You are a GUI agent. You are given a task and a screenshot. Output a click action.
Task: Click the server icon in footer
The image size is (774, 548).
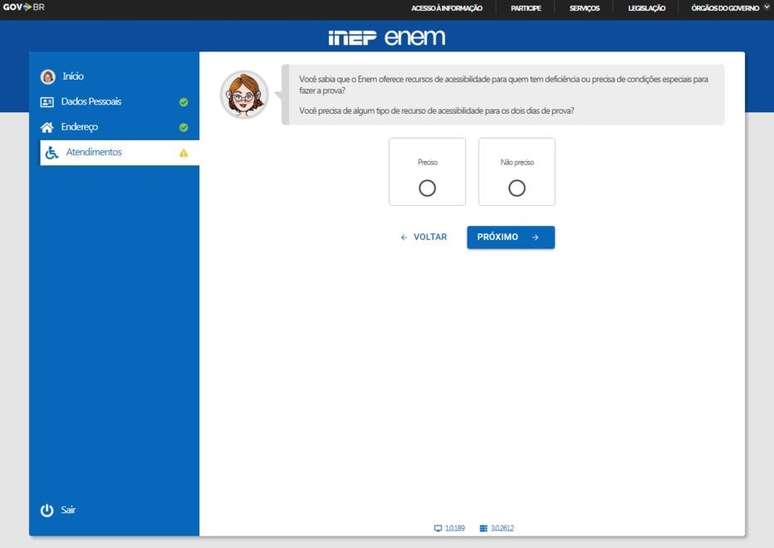coord(483,528)
